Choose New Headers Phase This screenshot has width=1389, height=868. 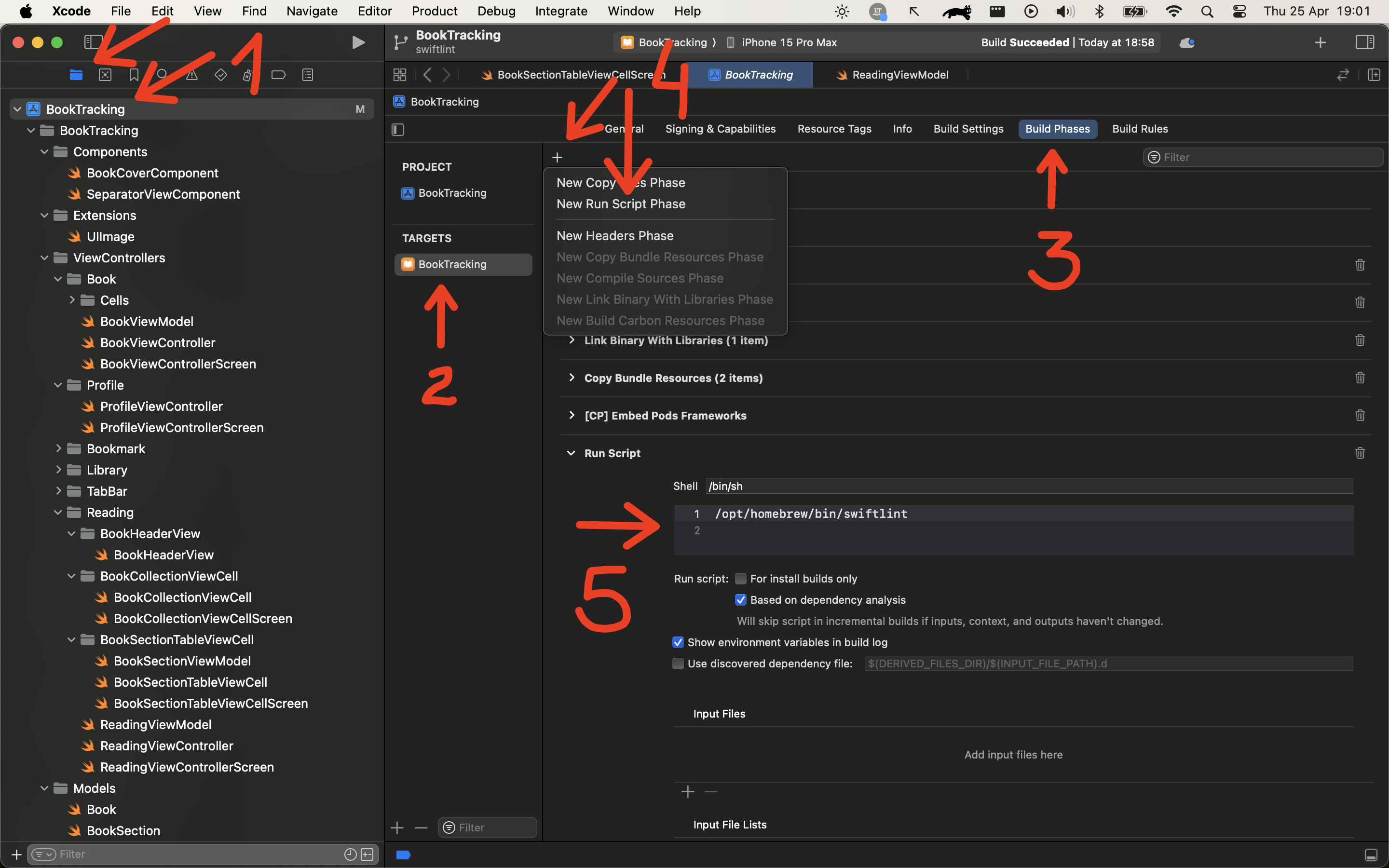pos(615,235)
